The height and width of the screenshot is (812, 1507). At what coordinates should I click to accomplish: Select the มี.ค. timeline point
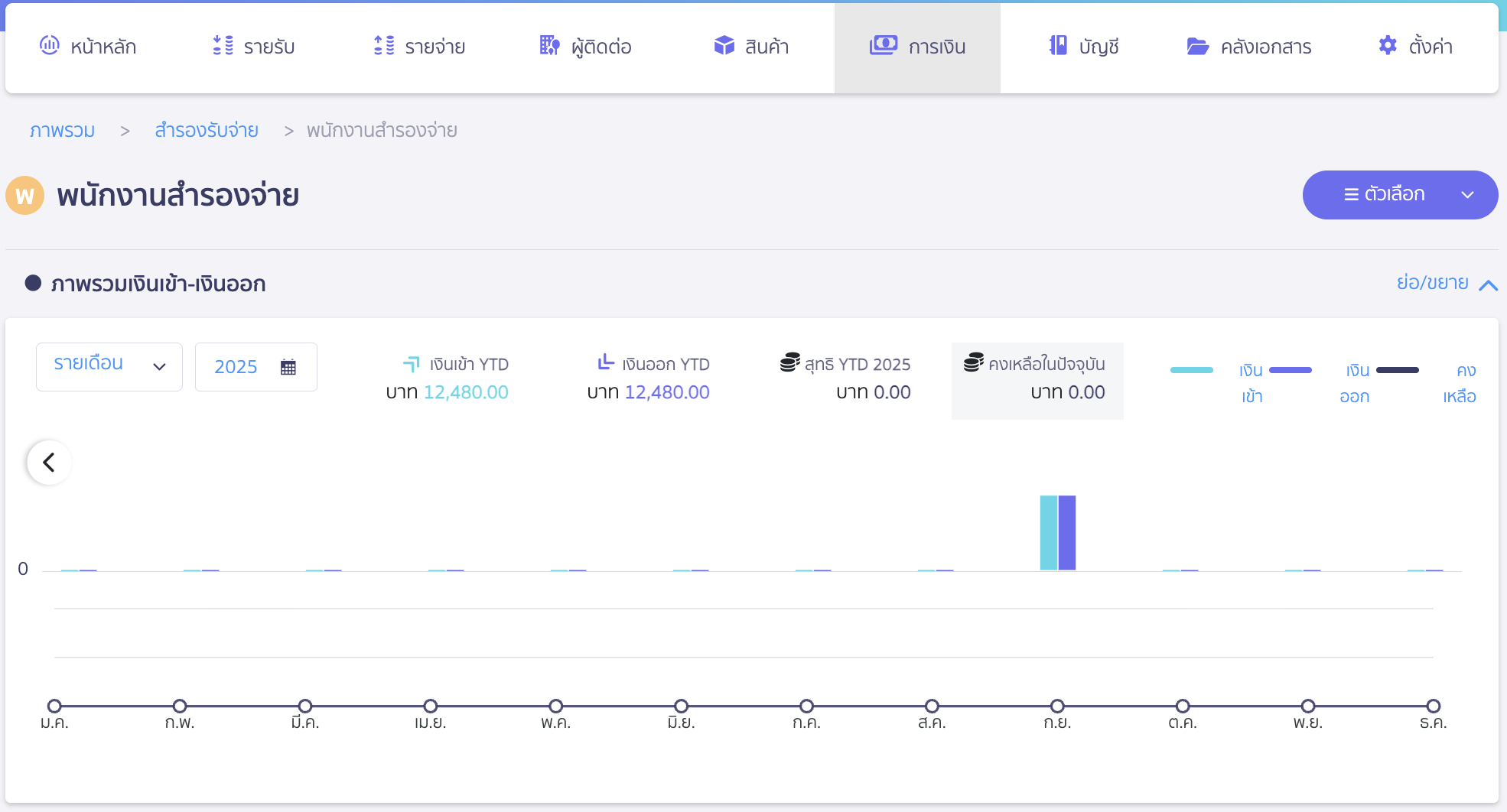point(305,706)
